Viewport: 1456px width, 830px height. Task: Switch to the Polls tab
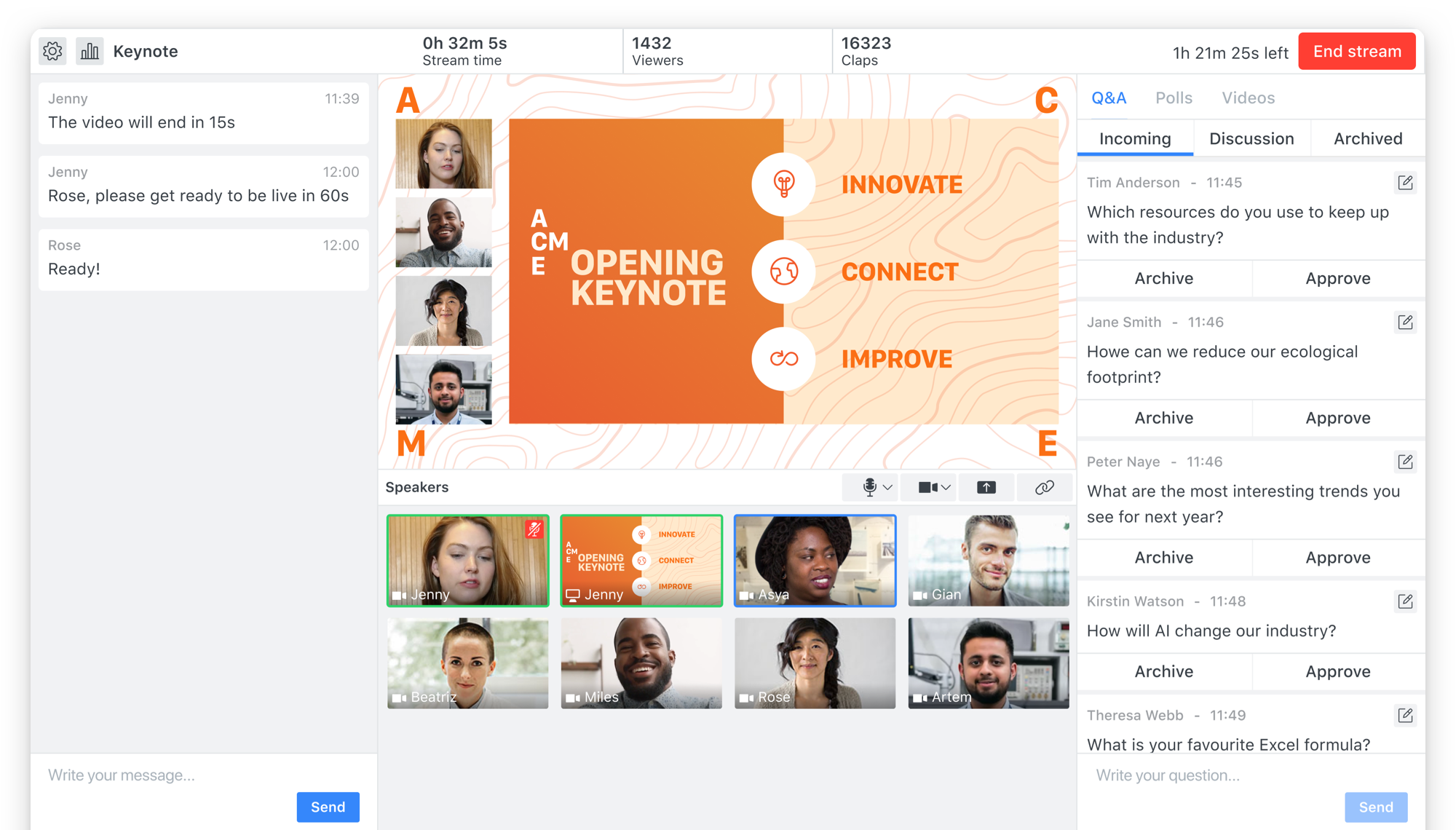(x=1173, y=98)
